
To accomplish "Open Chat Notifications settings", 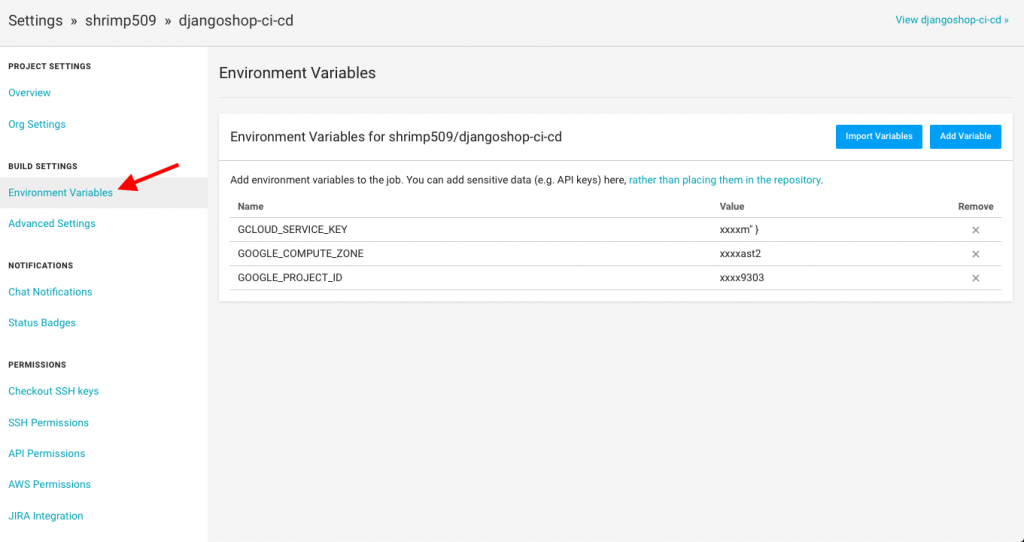I will [50, 292].
